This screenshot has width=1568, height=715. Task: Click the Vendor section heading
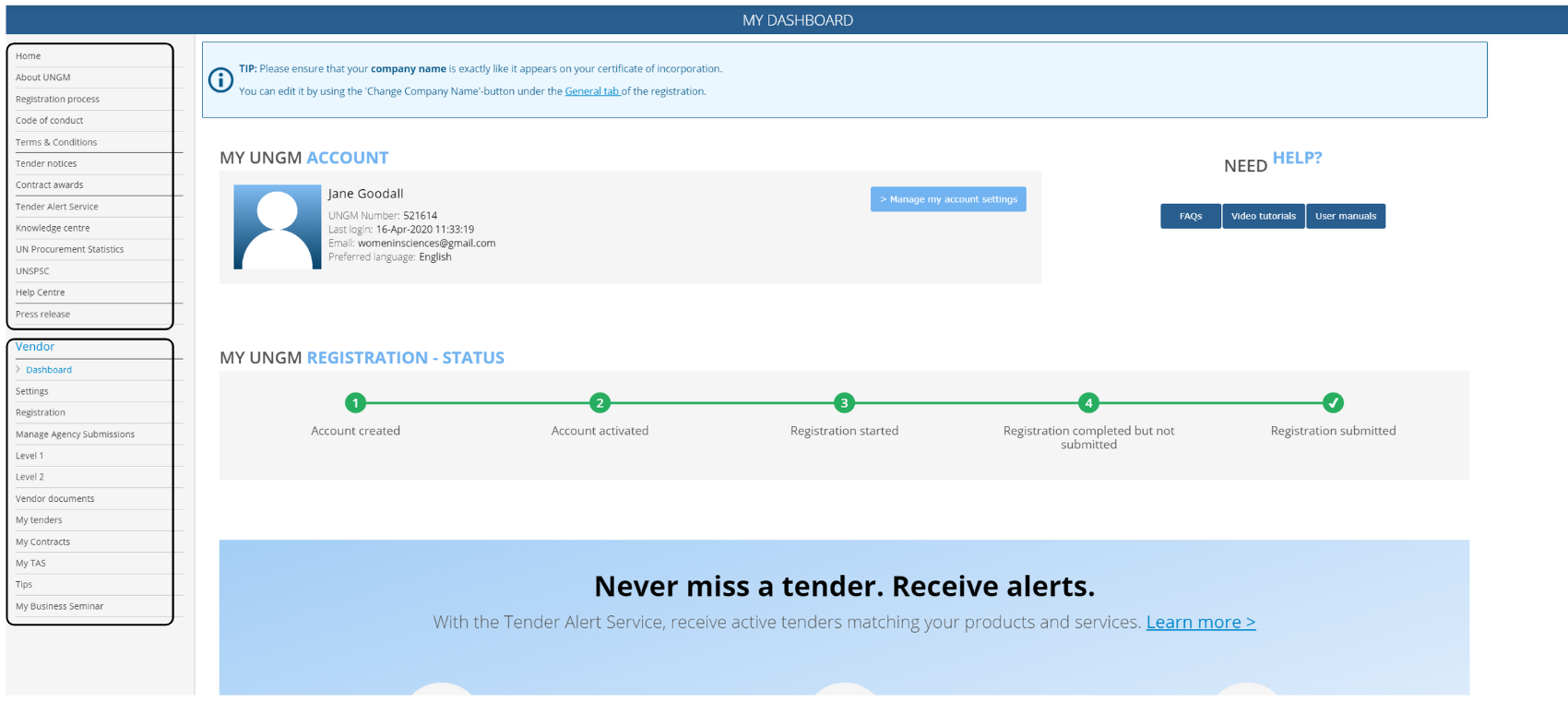click(x=35, y=347)
